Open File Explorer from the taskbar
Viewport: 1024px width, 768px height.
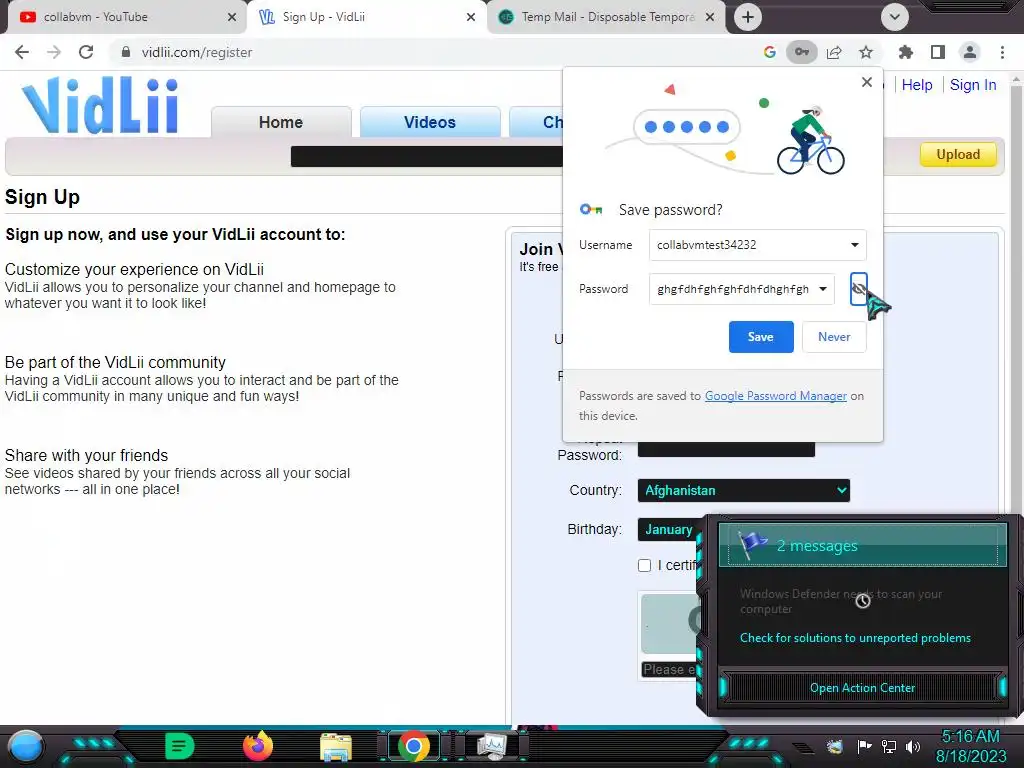coord(336,747)
